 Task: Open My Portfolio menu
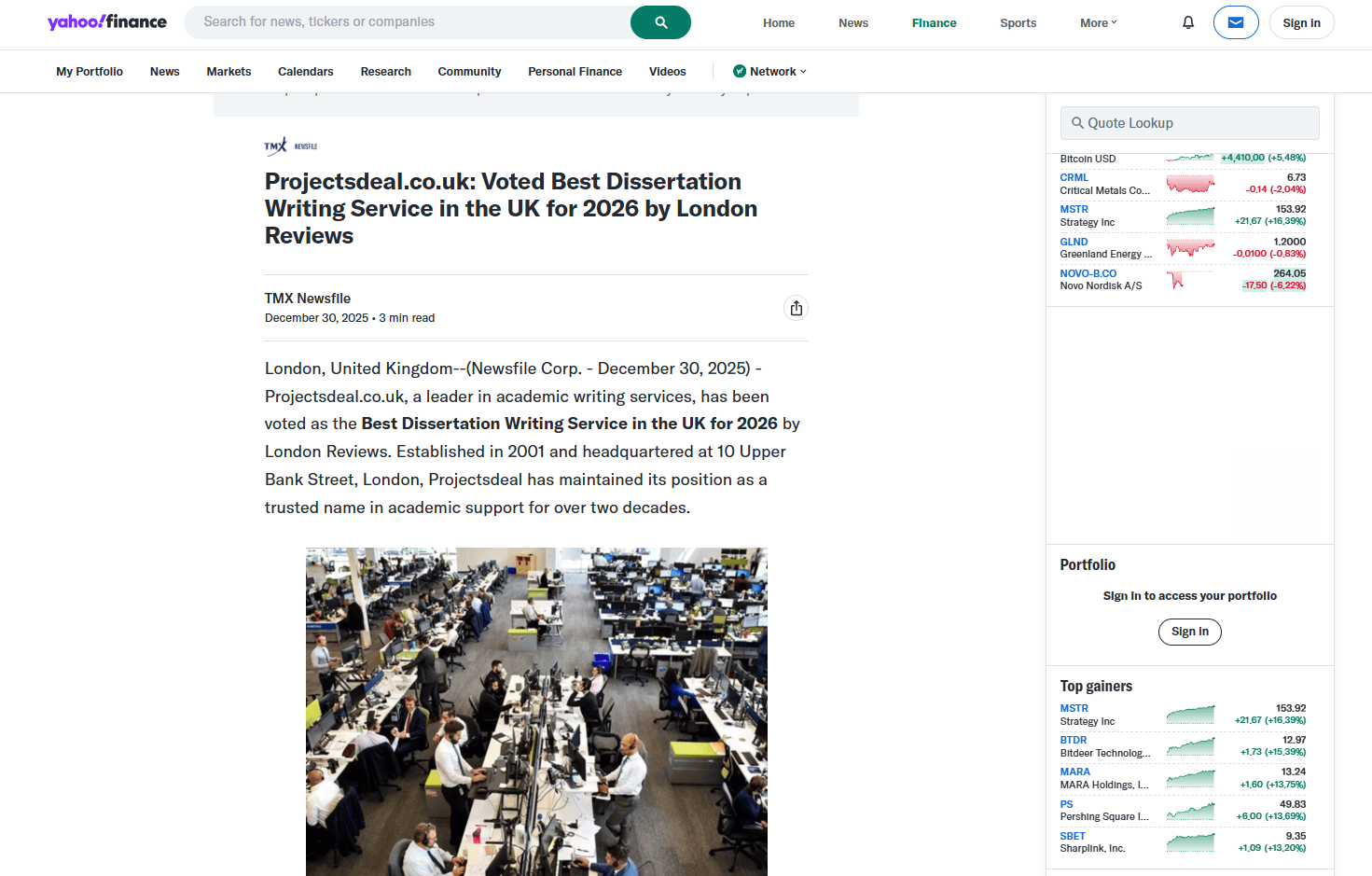click(x=90, y=71)
